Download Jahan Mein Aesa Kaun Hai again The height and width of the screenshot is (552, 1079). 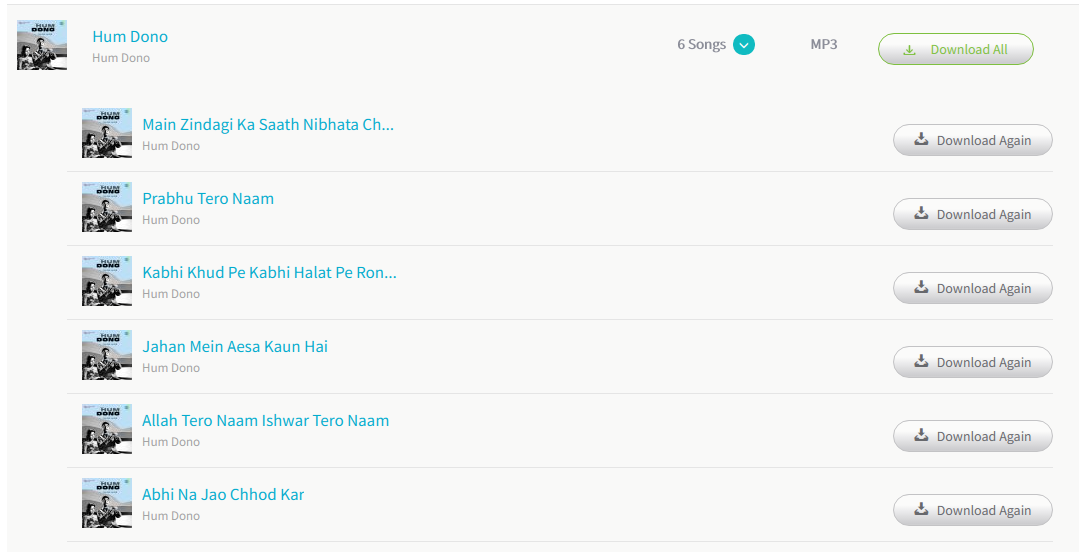(972, 362)
